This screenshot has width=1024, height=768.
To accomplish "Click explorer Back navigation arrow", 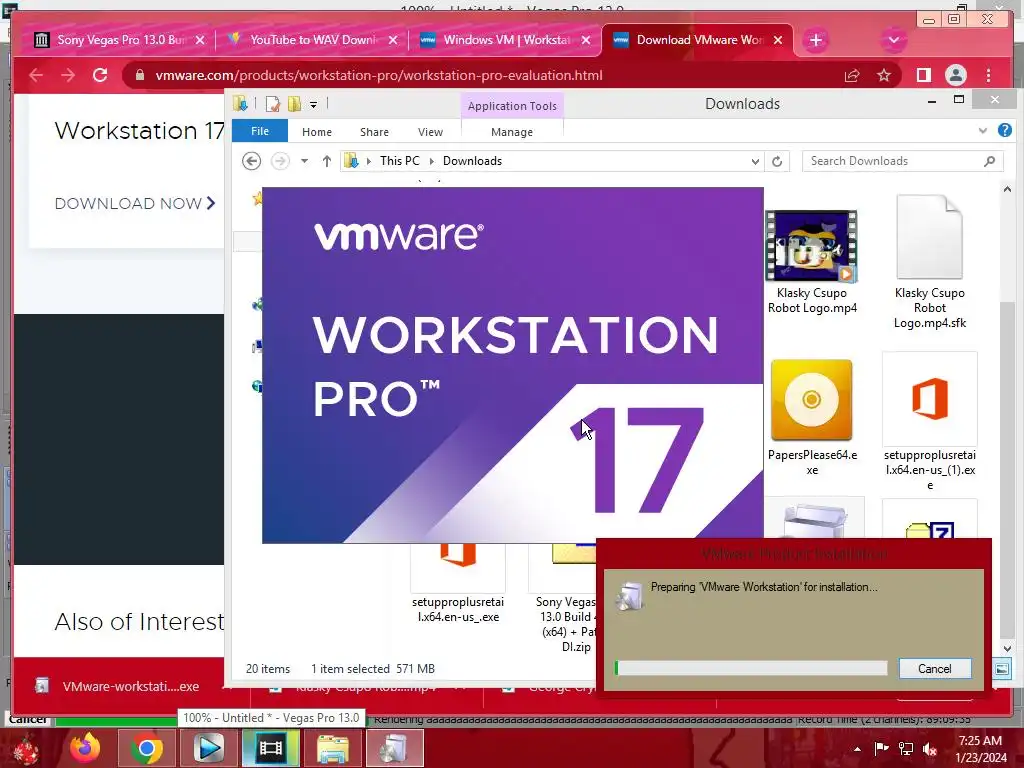I will pos(251,161).
